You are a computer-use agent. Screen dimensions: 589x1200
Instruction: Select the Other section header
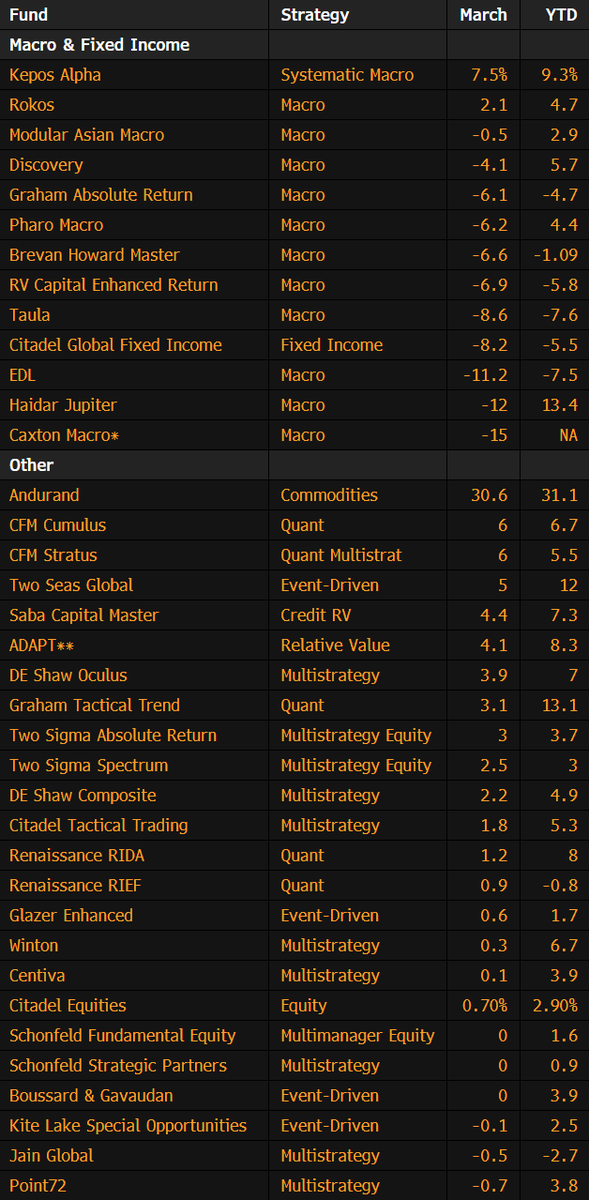pyautogui.click(x=31, y=465)
